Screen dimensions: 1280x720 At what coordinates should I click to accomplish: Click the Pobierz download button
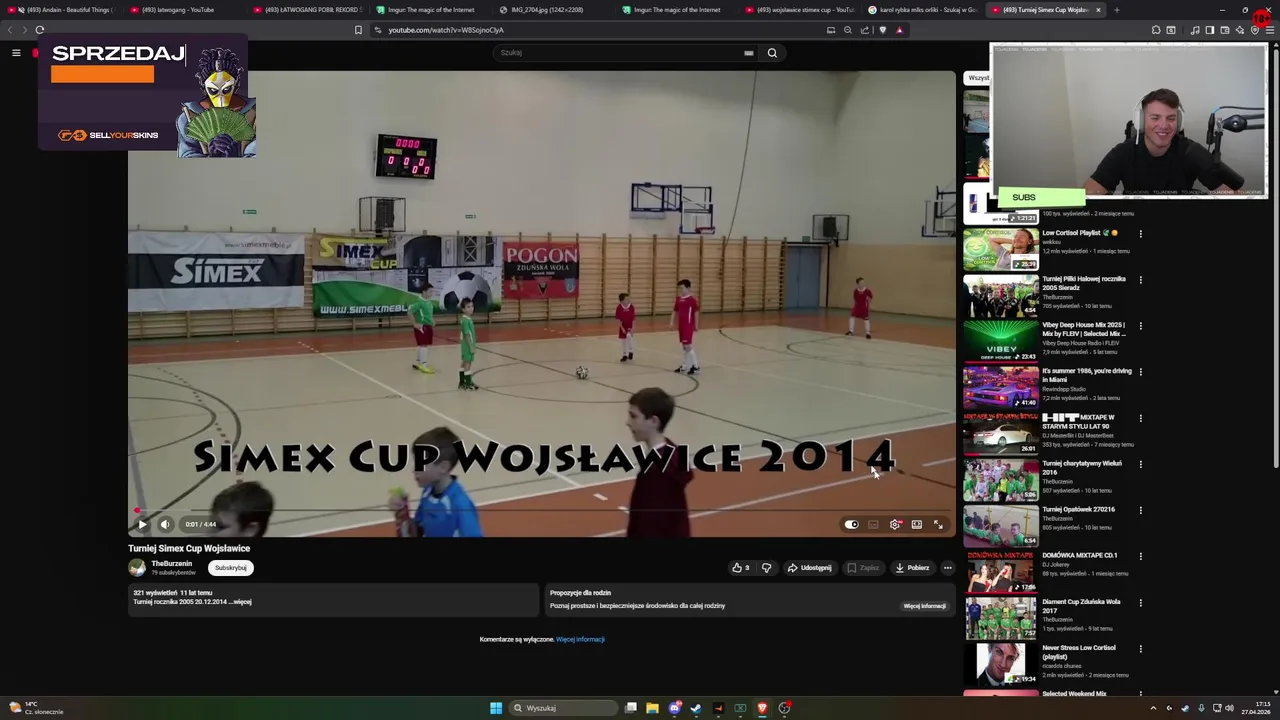912,567
